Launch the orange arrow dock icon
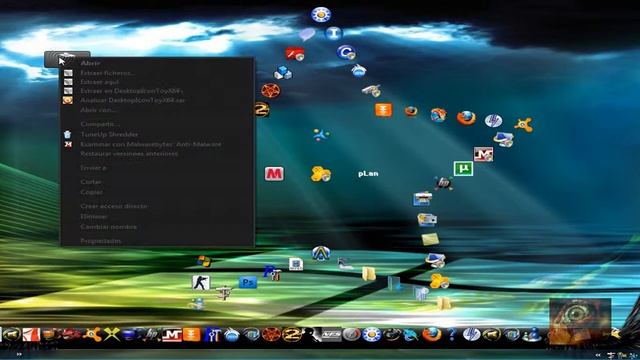Screen dimensions: 640x360 191,335
